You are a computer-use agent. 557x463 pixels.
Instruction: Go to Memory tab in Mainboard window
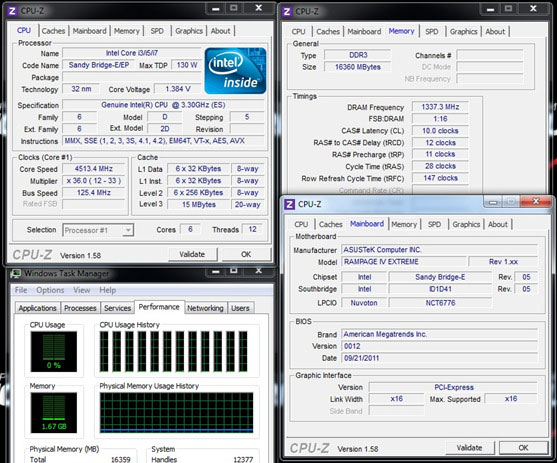(404, 224)
